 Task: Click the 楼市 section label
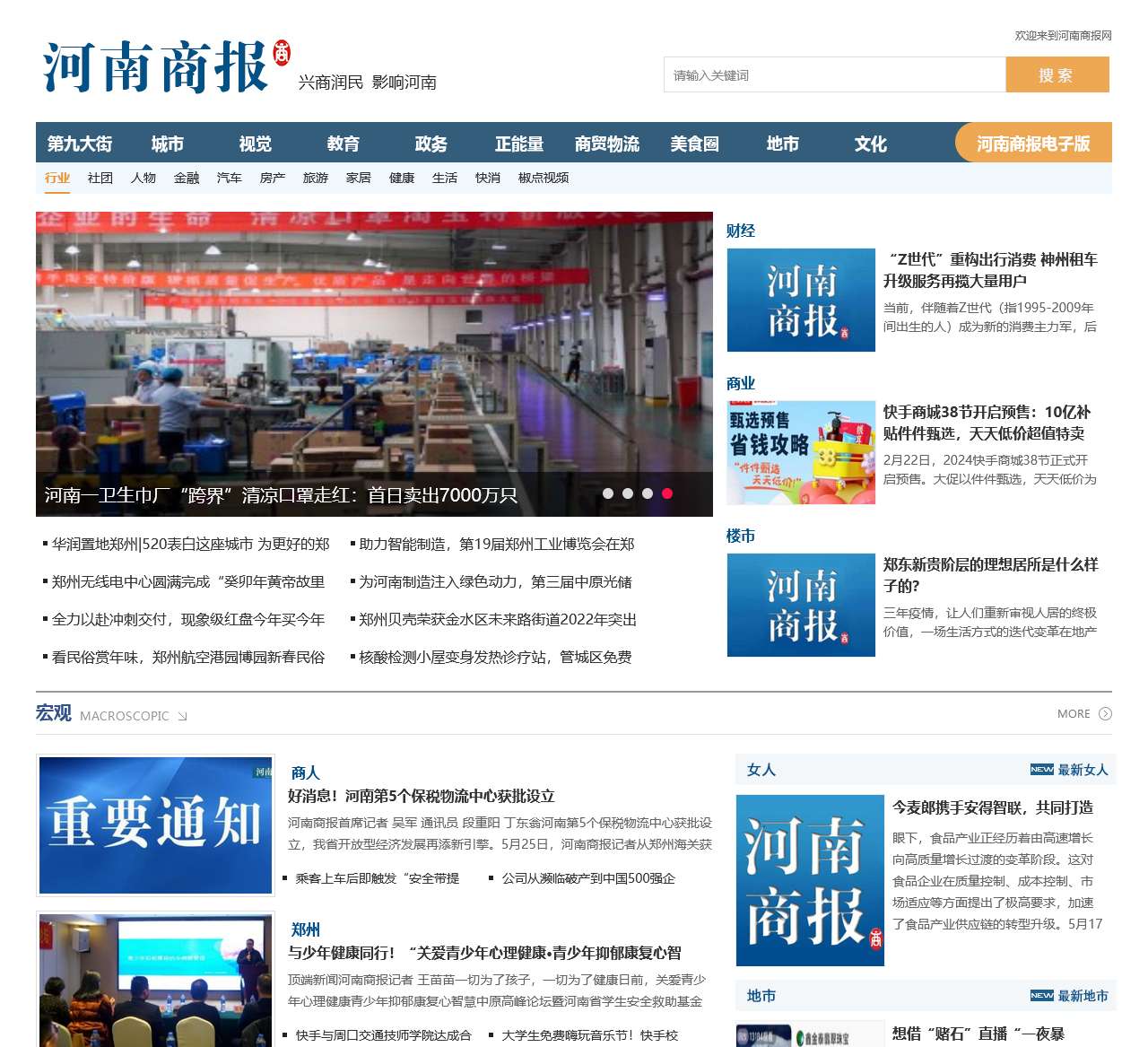click(741, 536)
